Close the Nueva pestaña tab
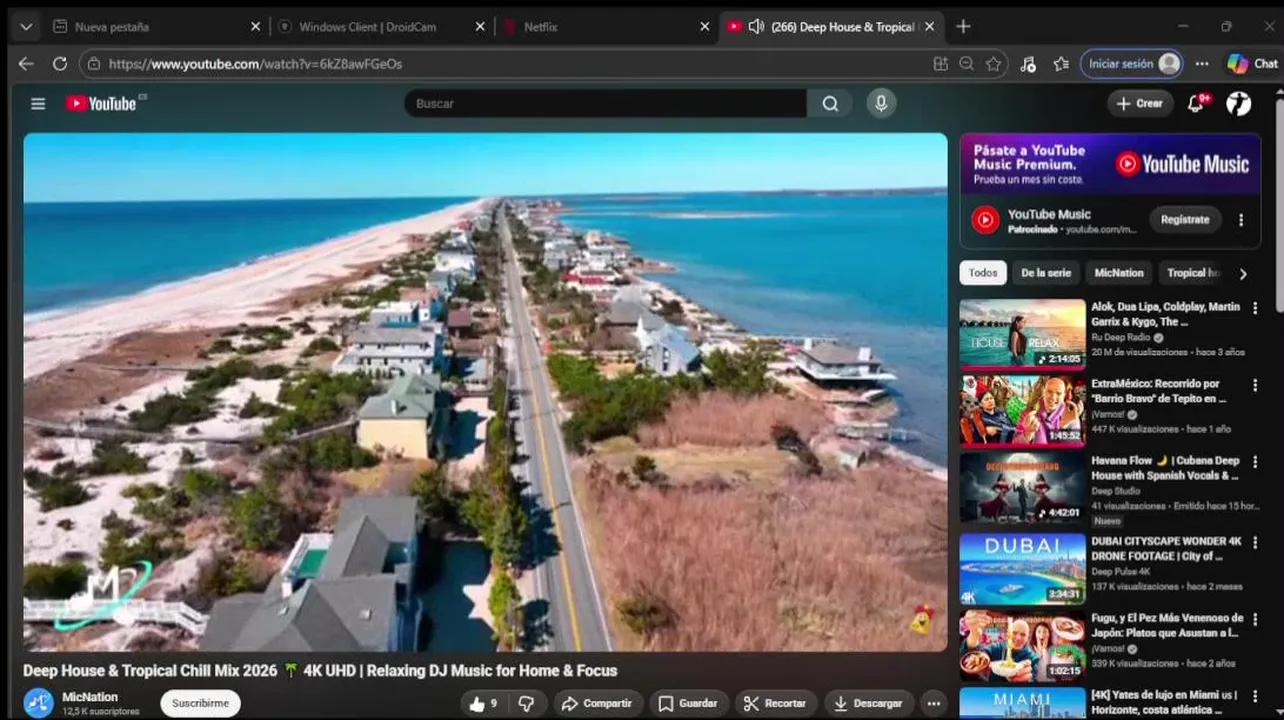The height and width of the screenshot is (720, 1284). pos(255,27)
